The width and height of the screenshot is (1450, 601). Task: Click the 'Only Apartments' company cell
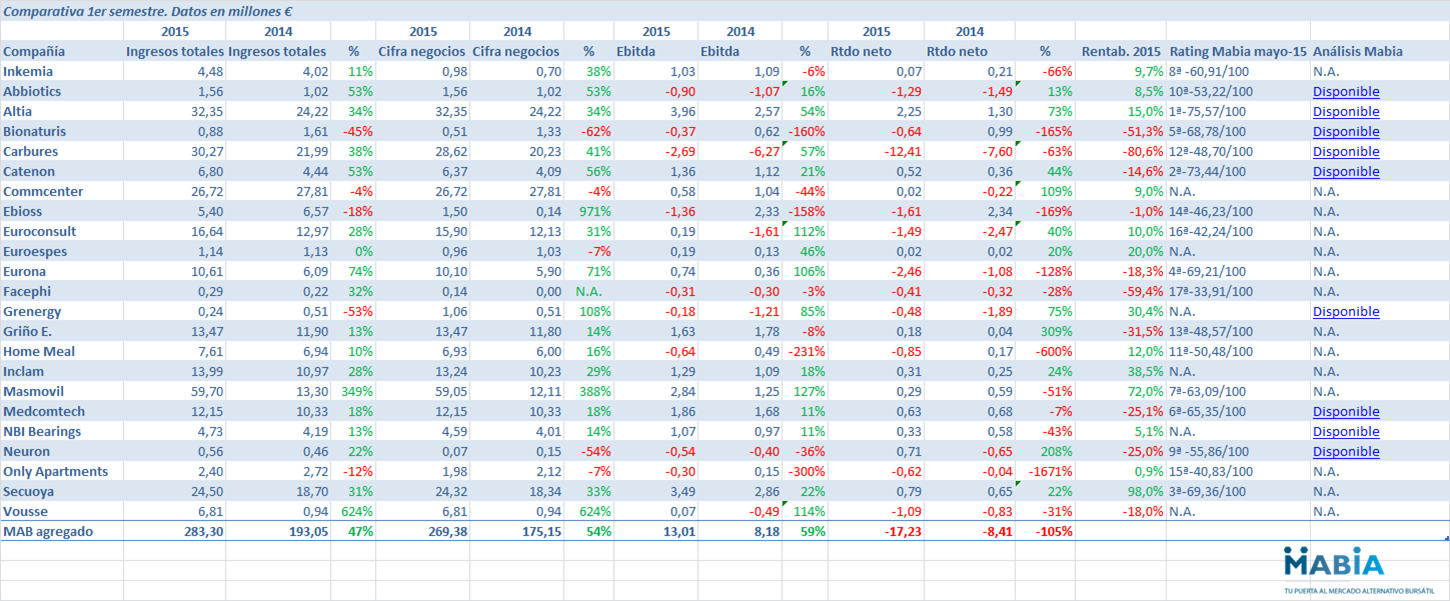point(56,471)
